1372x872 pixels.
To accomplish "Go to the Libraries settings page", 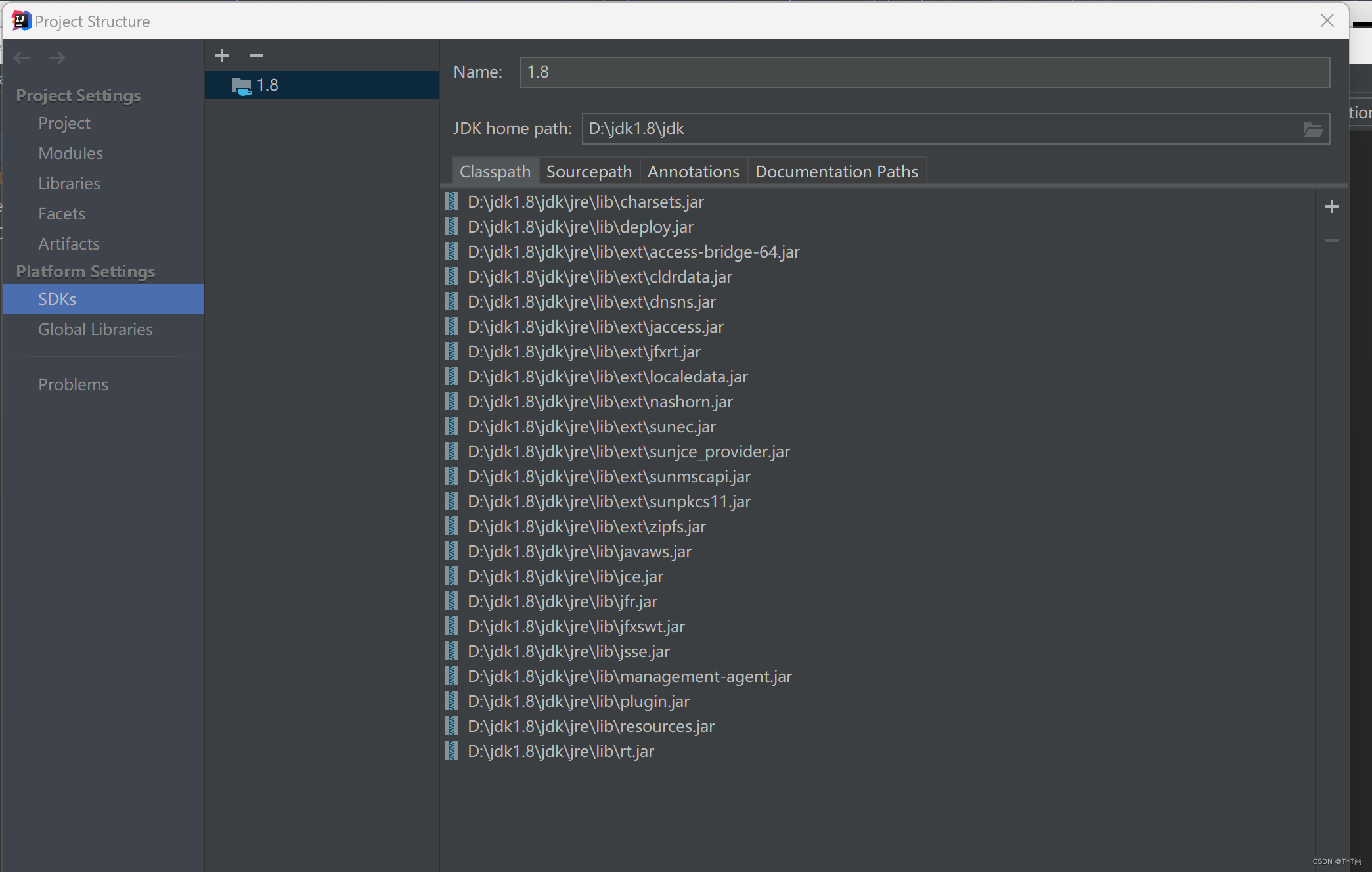I will pyautogui.click(x=69, y=183).
